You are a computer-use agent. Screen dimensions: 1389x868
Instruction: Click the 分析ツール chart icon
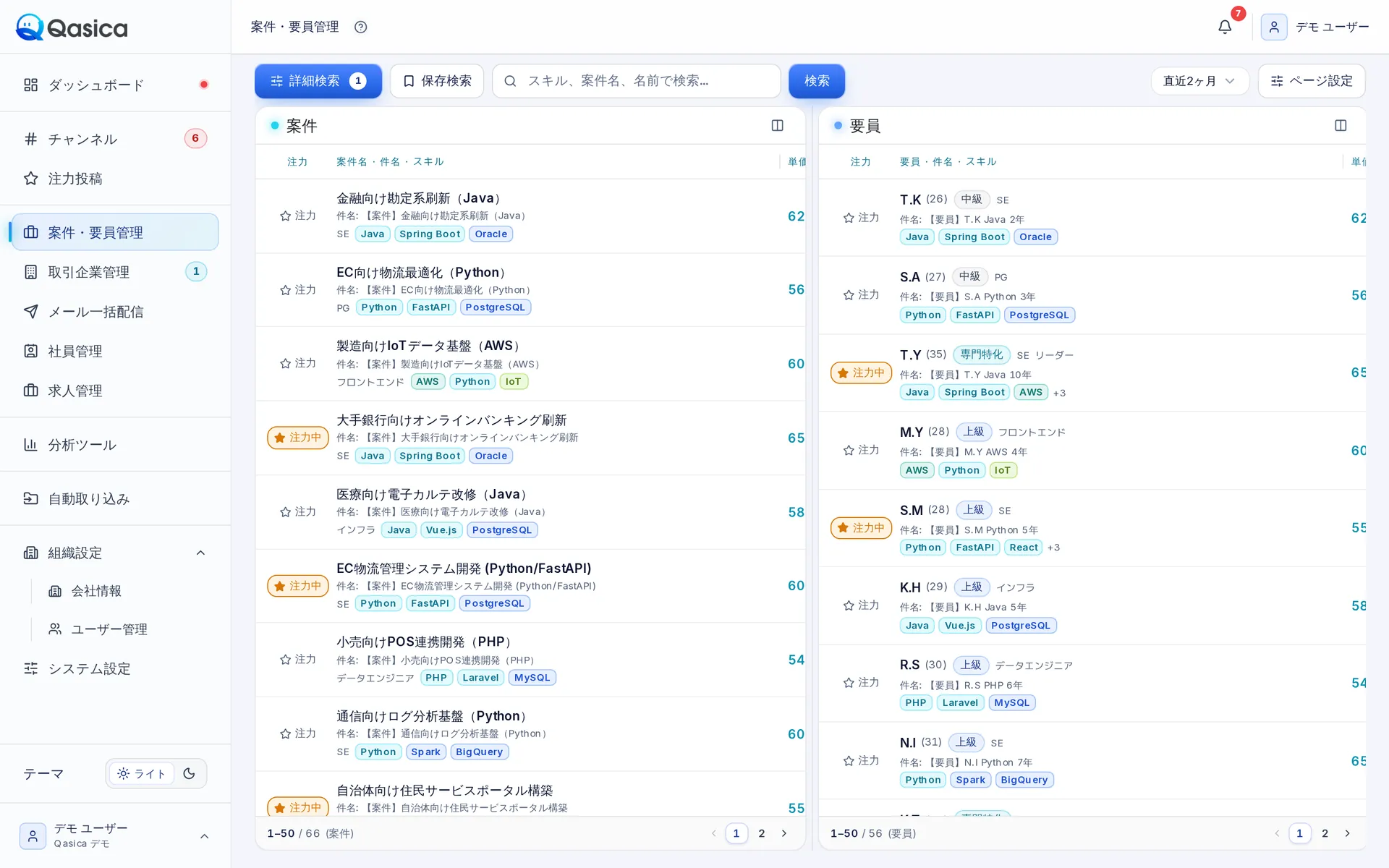point(30,444)
